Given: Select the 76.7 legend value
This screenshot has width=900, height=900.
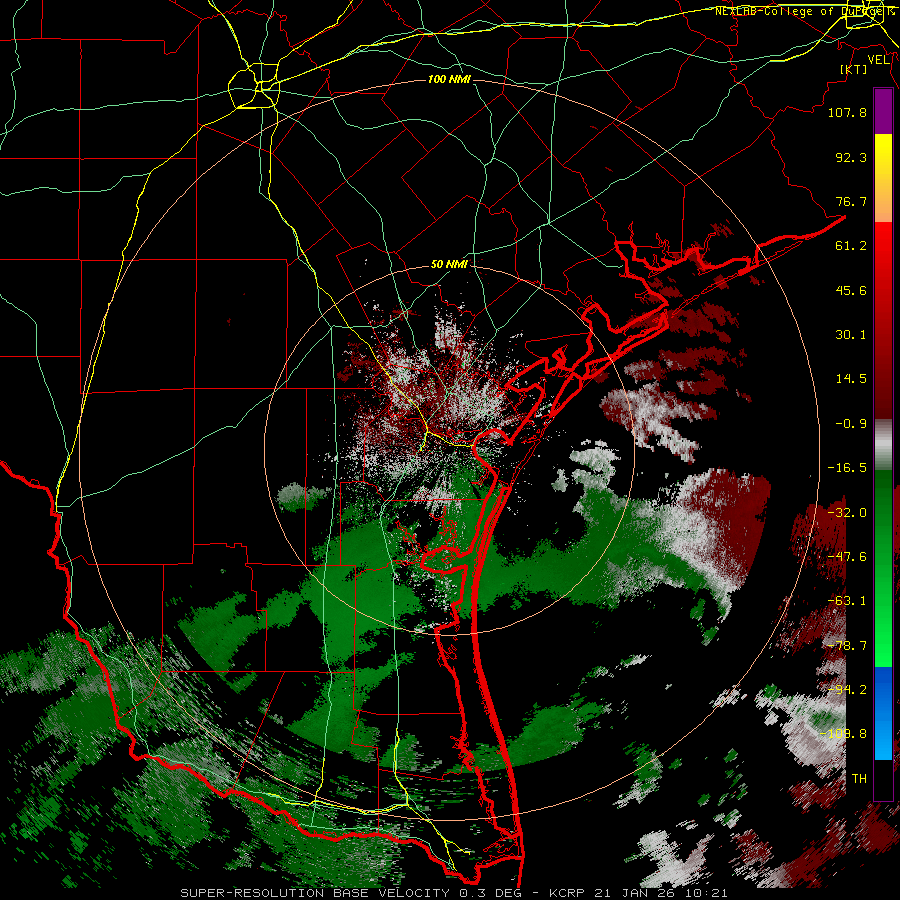Looking at the screenshot, I should coord(851,201).
